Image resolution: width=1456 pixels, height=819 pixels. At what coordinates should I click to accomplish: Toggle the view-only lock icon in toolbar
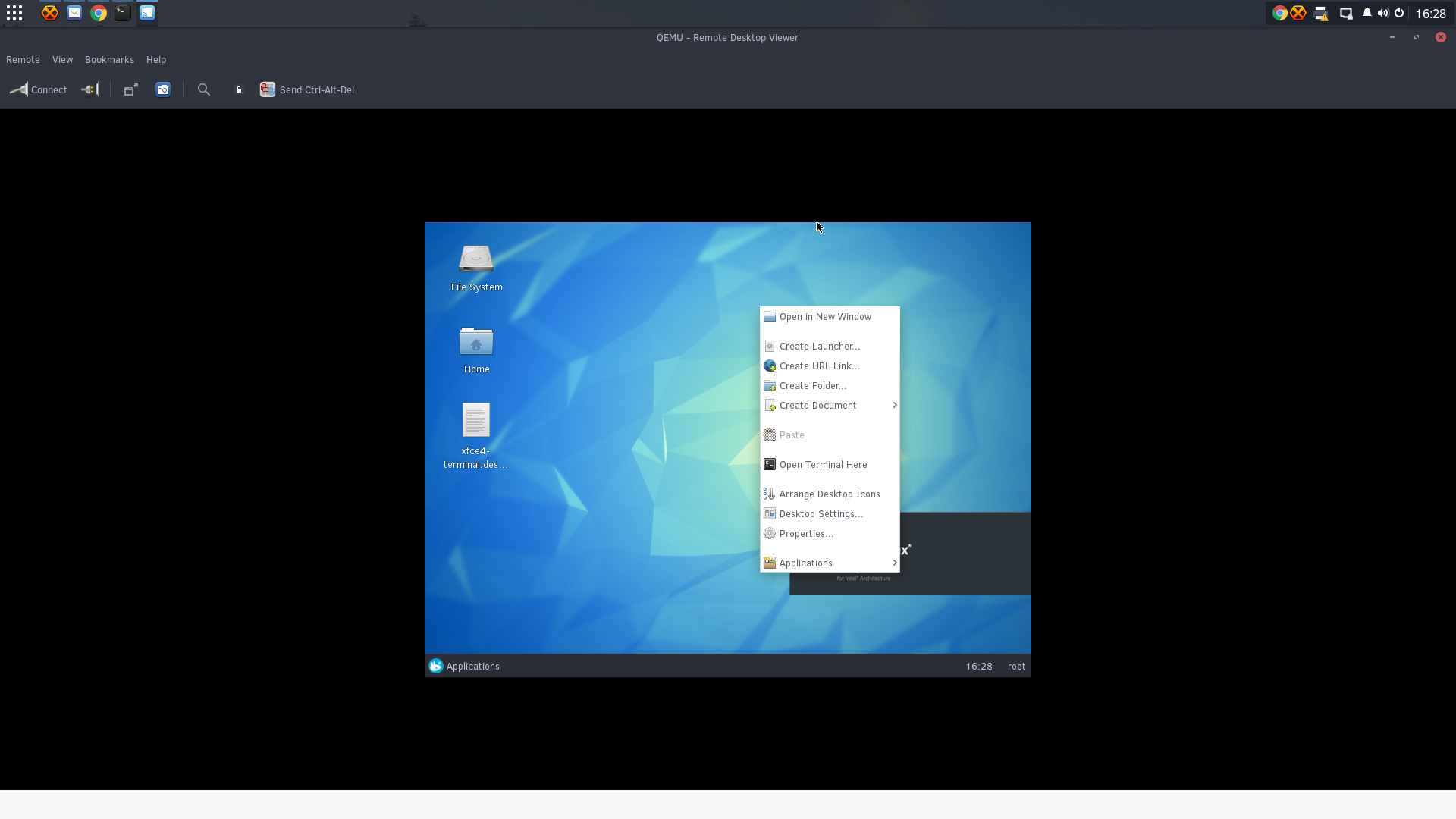239,89
